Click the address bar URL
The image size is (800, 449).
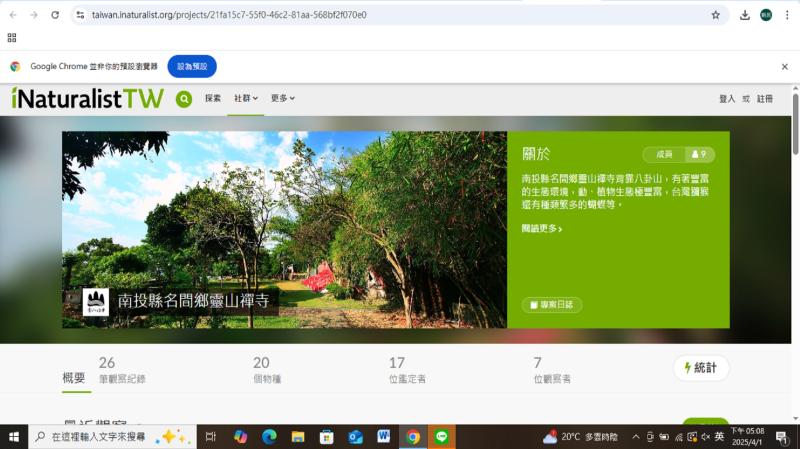click(229, 15)
